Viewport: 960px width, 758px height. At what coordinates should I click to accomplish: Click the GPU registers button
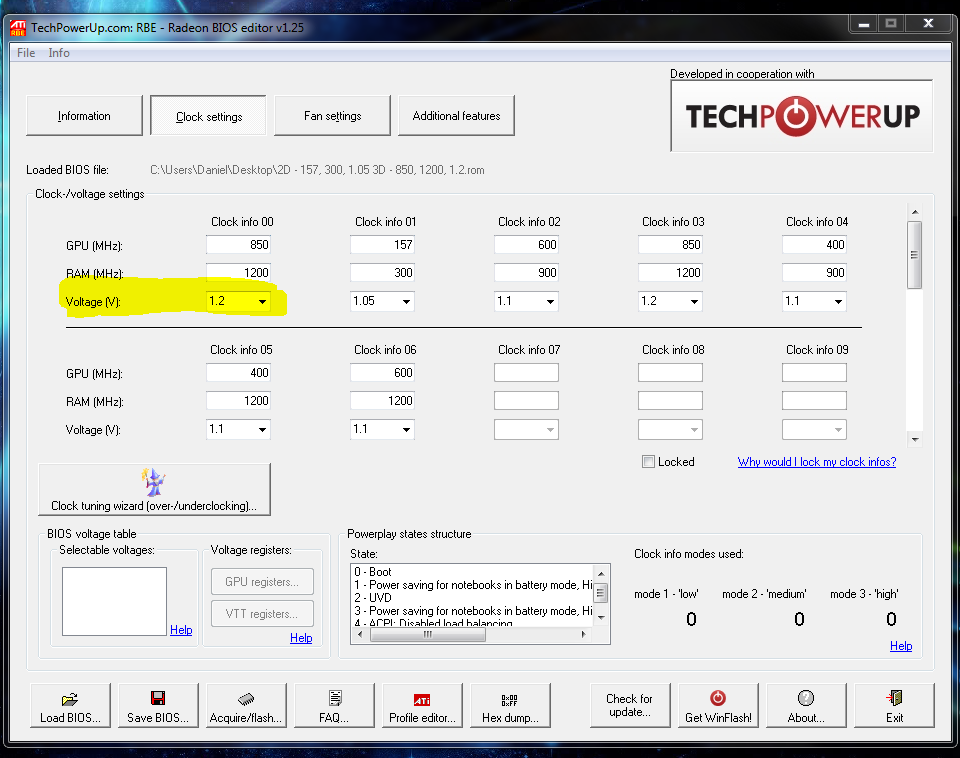pyautogui.click(x=262, y=582)
